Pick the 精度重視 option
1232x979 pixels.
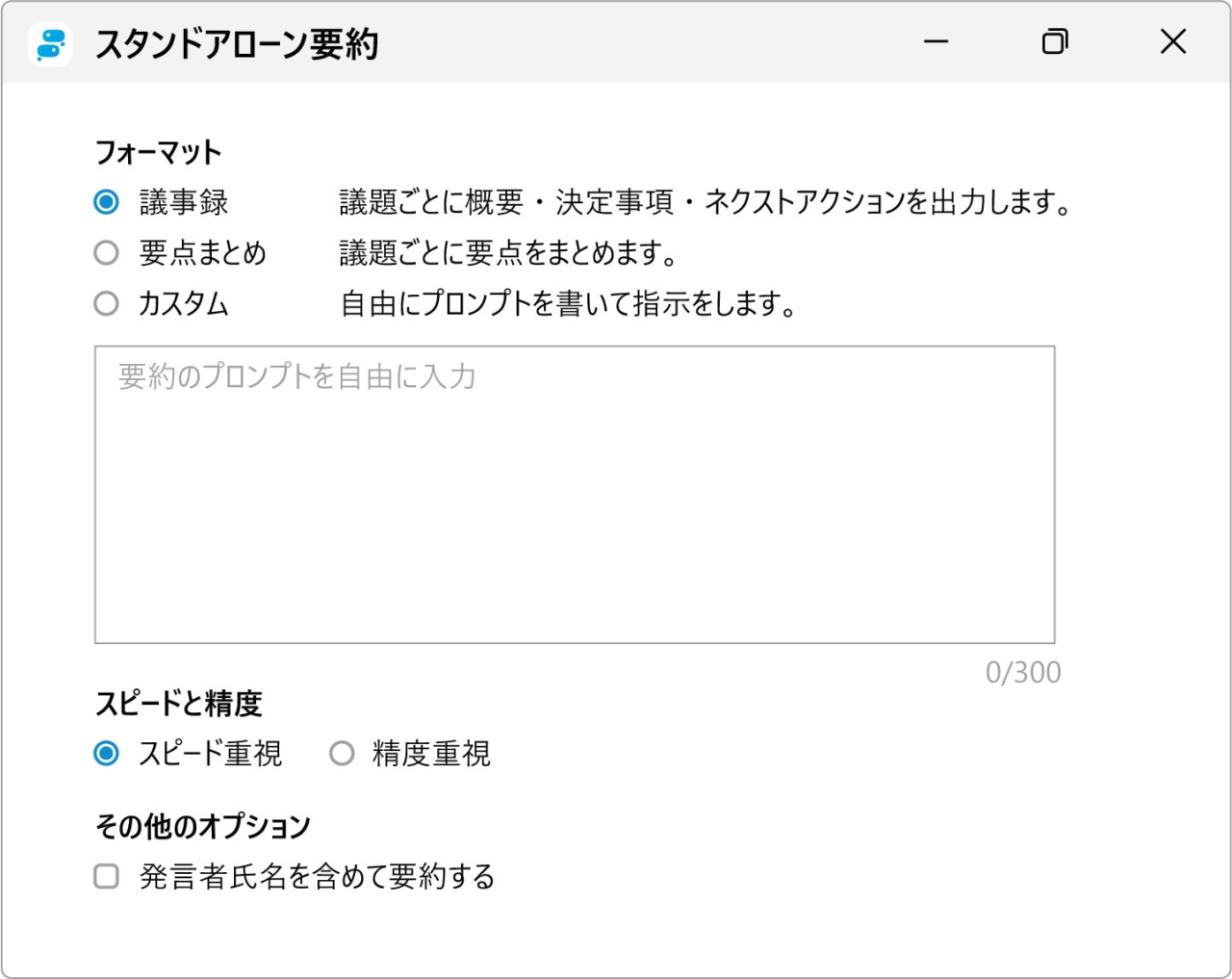[342, 754]
